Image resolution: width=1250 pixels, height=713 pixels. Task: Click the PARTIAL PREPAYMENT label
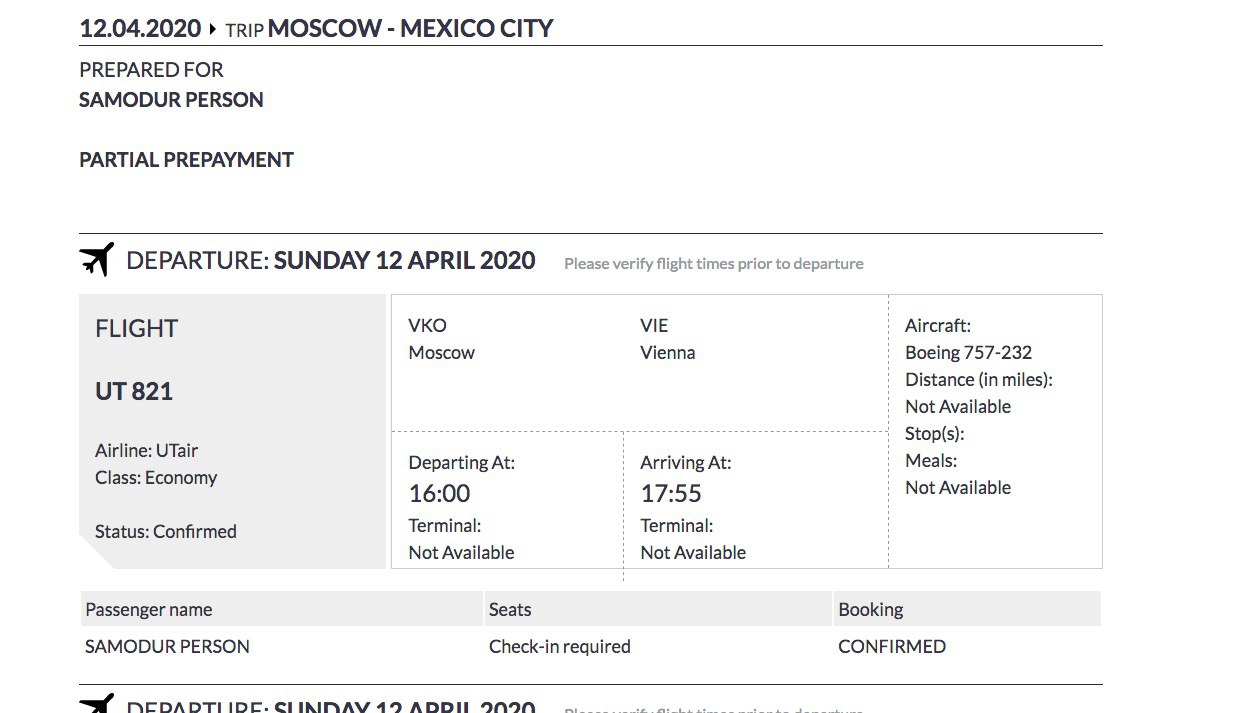click(x=186, y=160)
